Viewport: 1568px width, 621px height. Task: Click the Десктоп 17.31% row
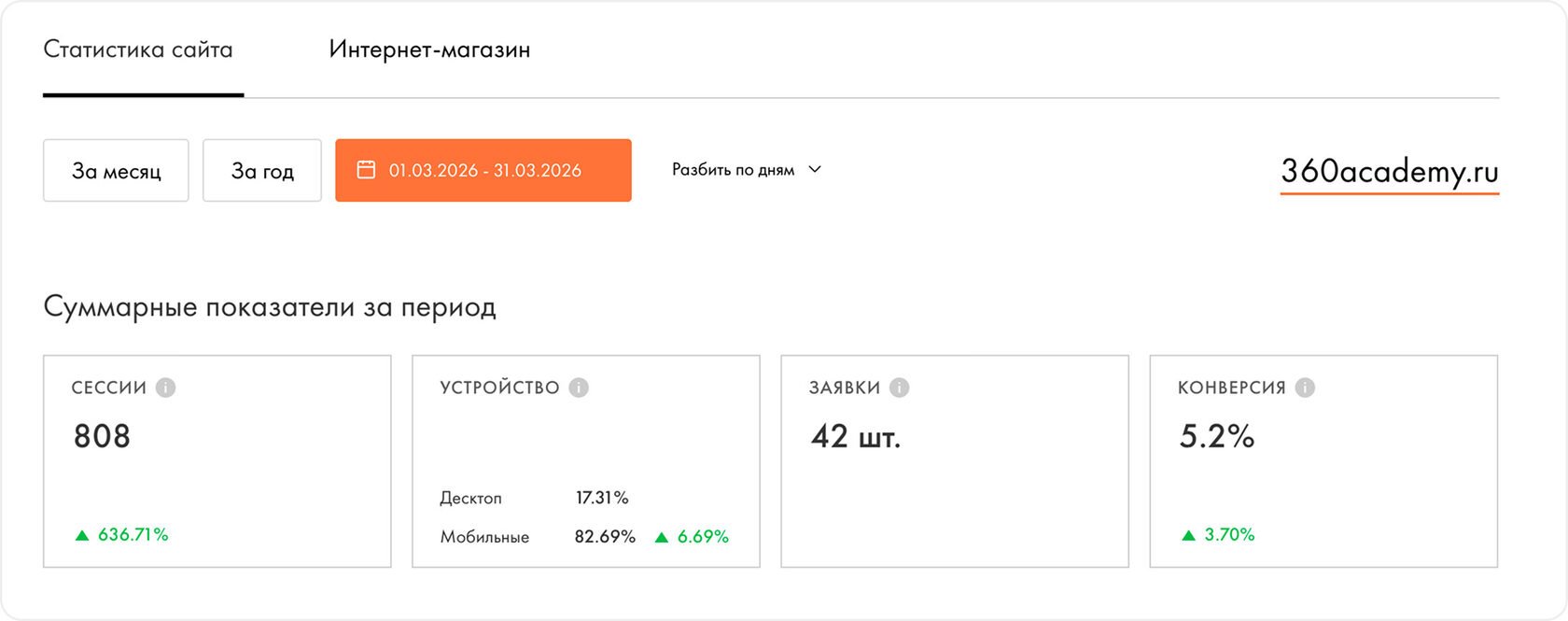click(534, 498)
